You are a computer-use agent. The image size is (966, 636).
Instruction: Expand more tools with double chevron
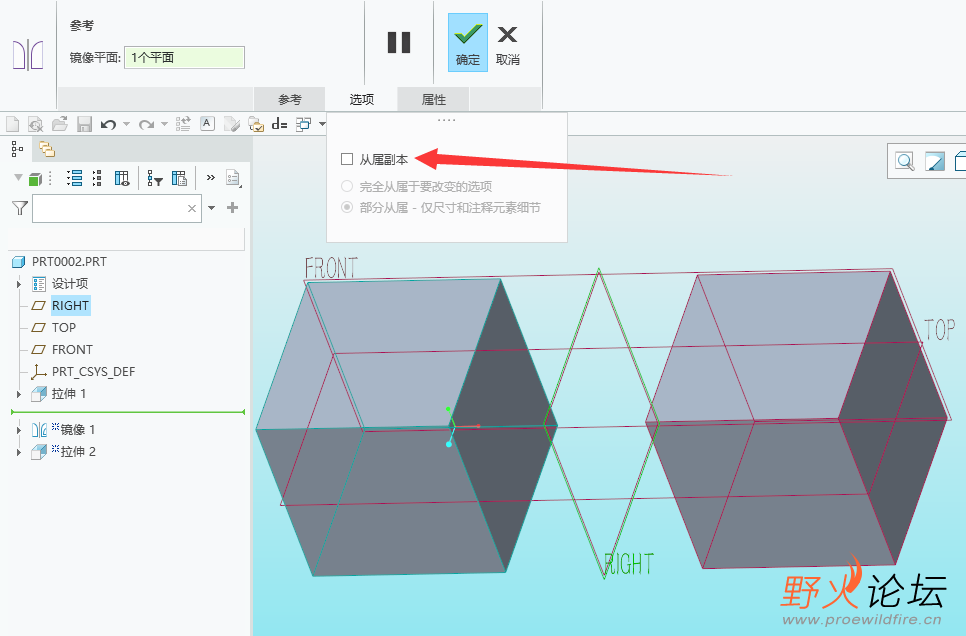[x=211, y=177]
